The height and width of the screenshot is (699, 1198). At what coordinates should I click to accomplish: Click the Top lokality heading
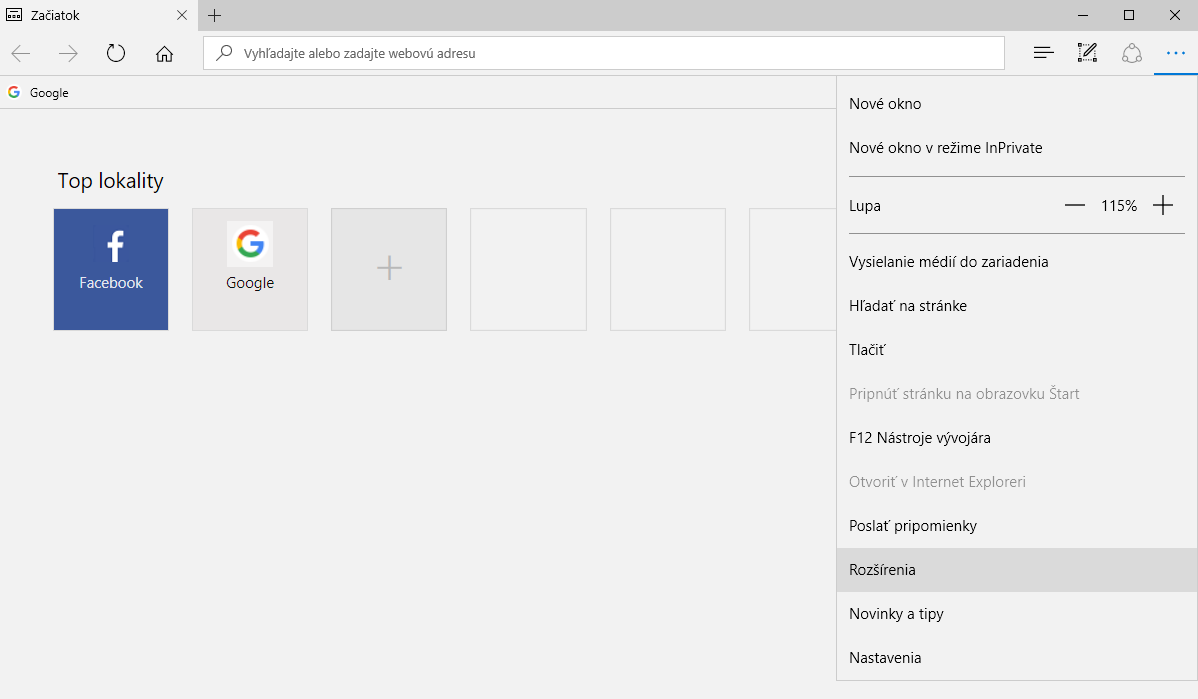[x=111, y=181]
